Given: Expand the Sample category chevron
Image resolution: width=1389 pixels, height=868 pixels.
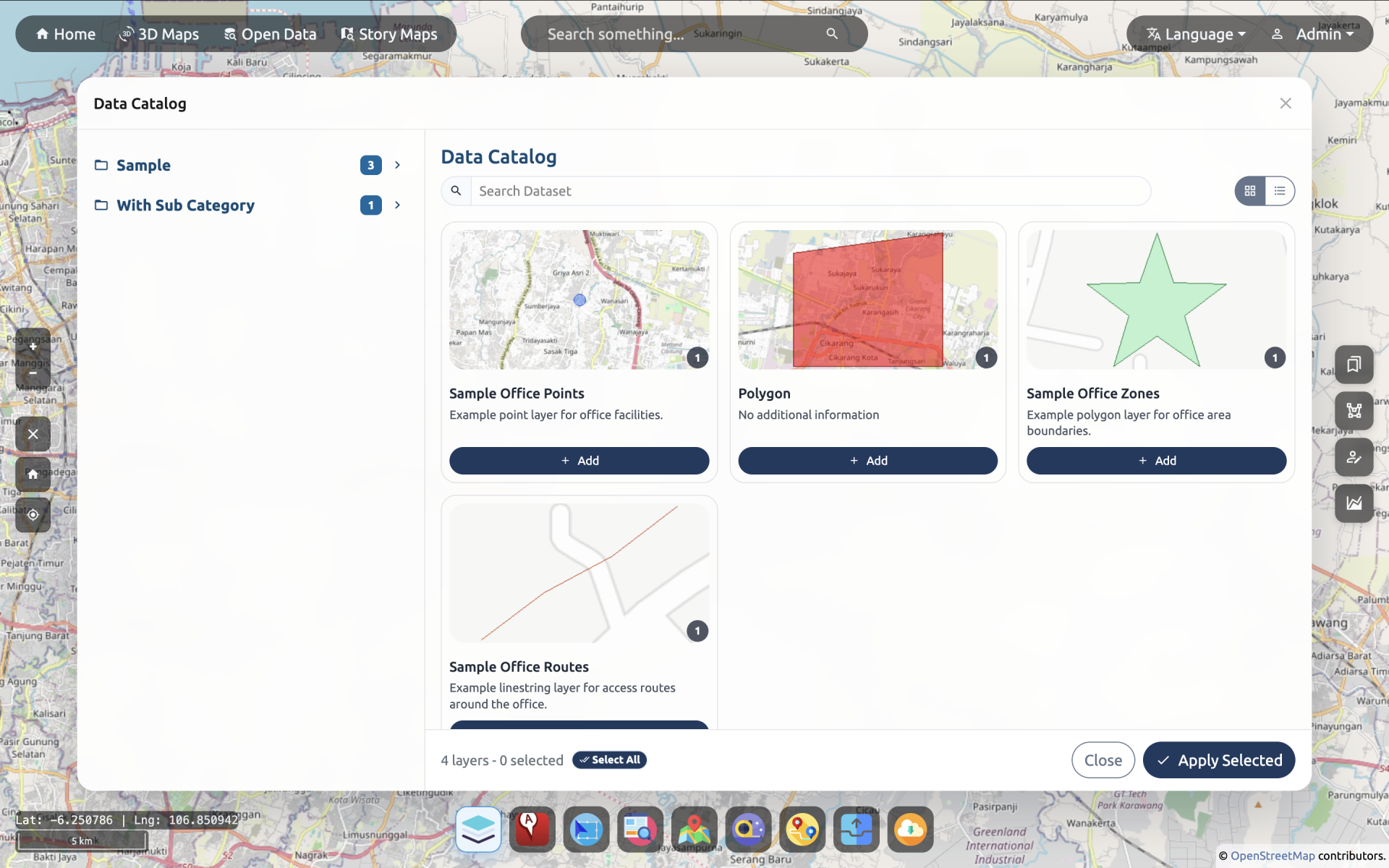Looking at the screenshot, I should click(397, 165).
